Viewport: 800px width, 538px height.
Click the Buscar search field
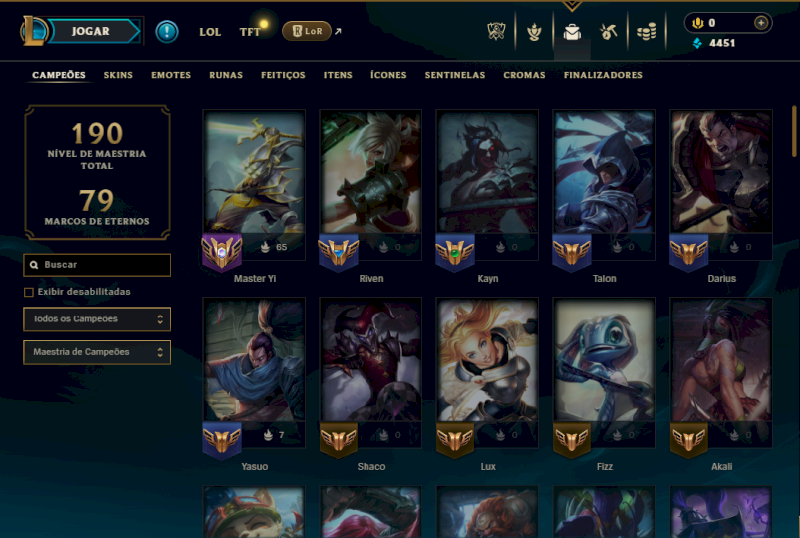(97, 265)
